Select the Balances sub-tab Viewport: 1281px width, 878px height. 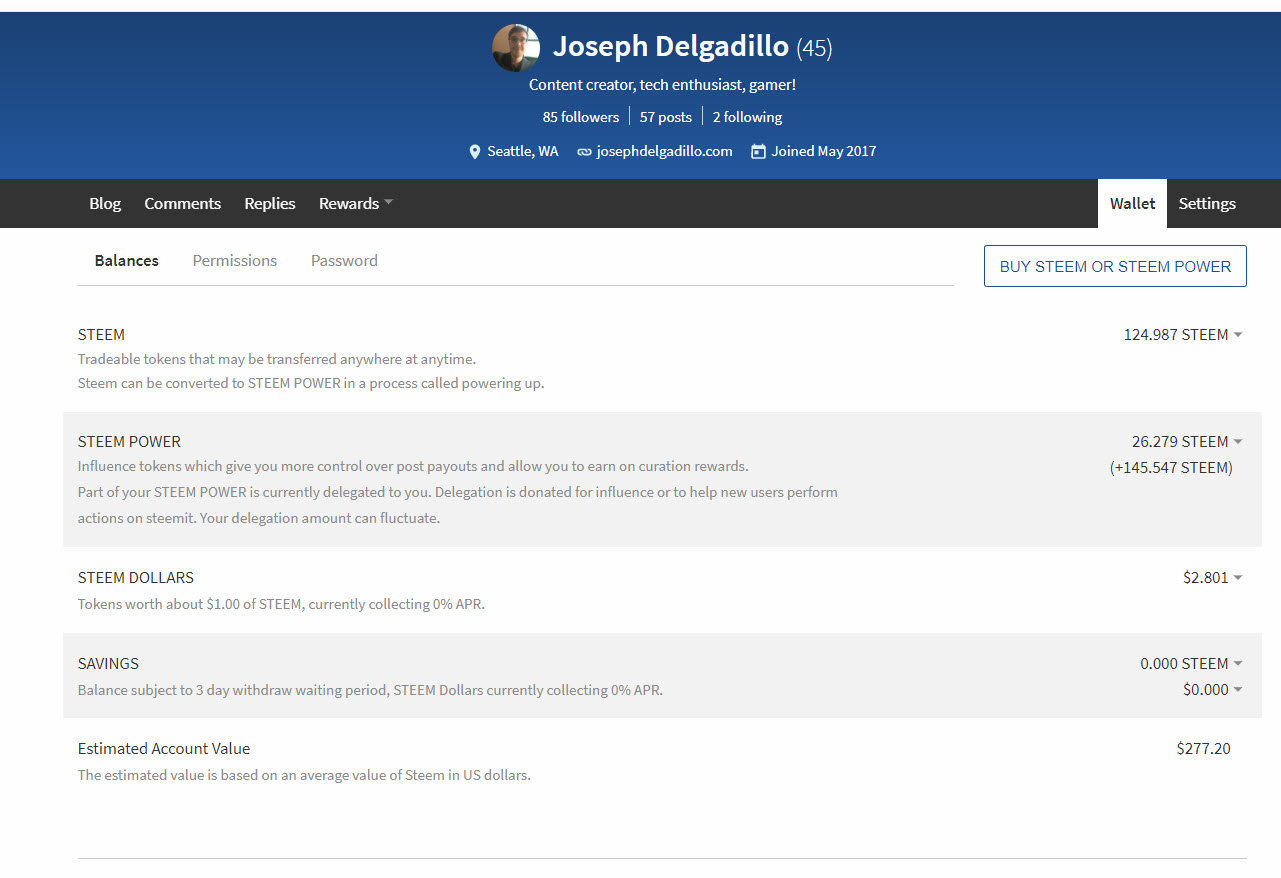(127, 260)
